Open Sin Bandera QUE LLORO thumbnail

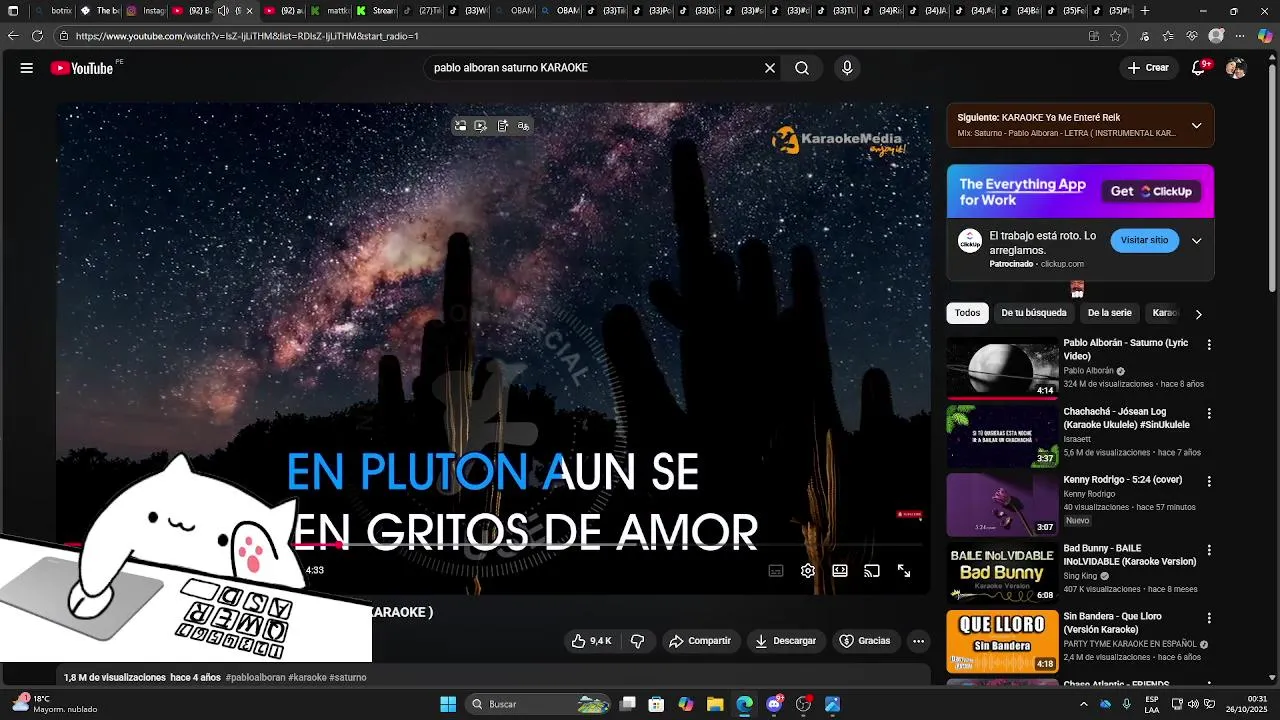pyautogui.click(x=1002, y=641)
